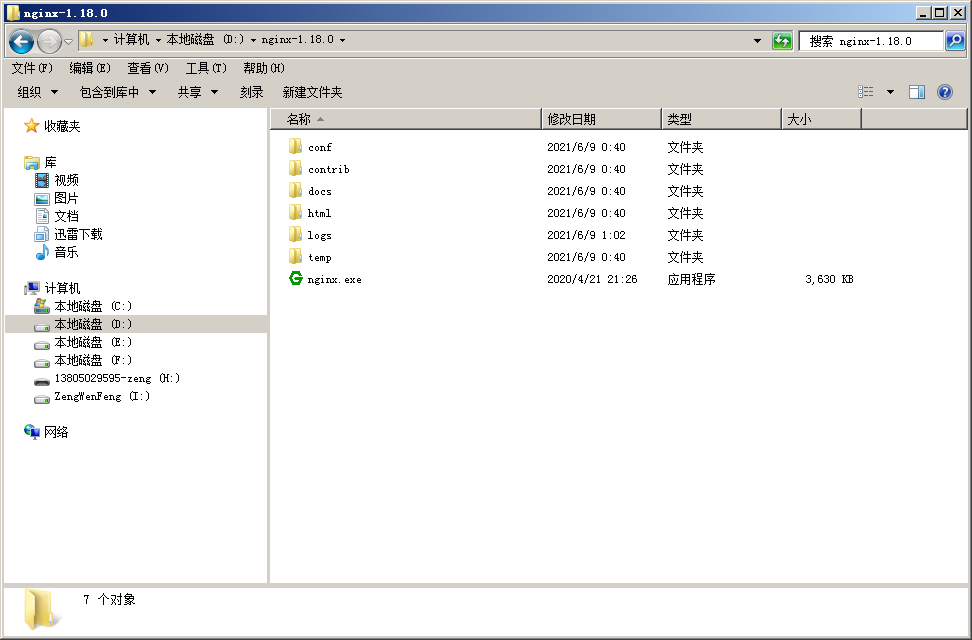
Task: Select 网络 in navigation pane
Action: 56,432
